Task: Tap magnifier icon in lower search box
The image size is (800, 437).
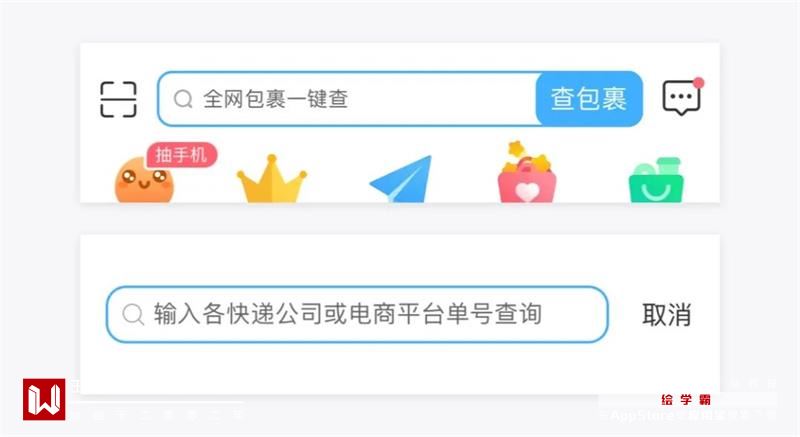Action: (133, 314)
